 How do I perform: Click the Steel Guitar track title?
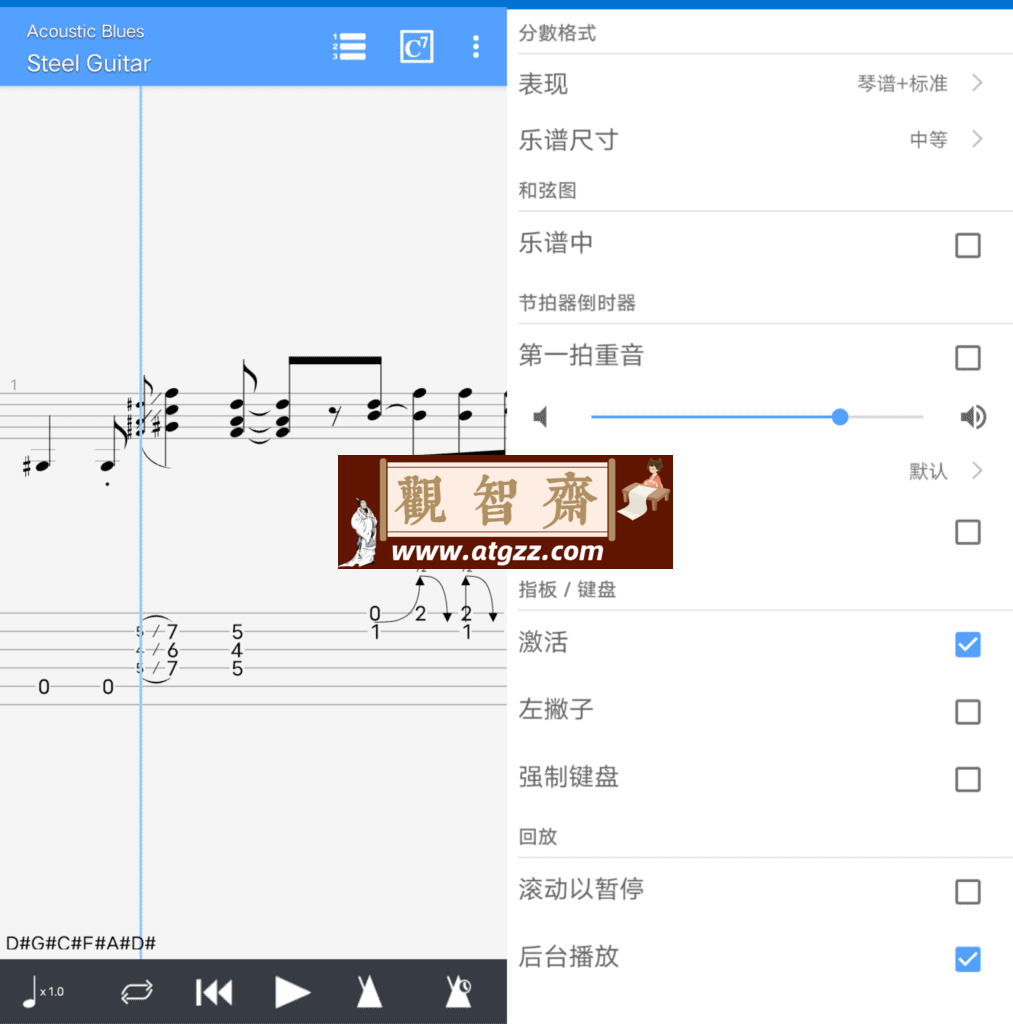[89, 63]
